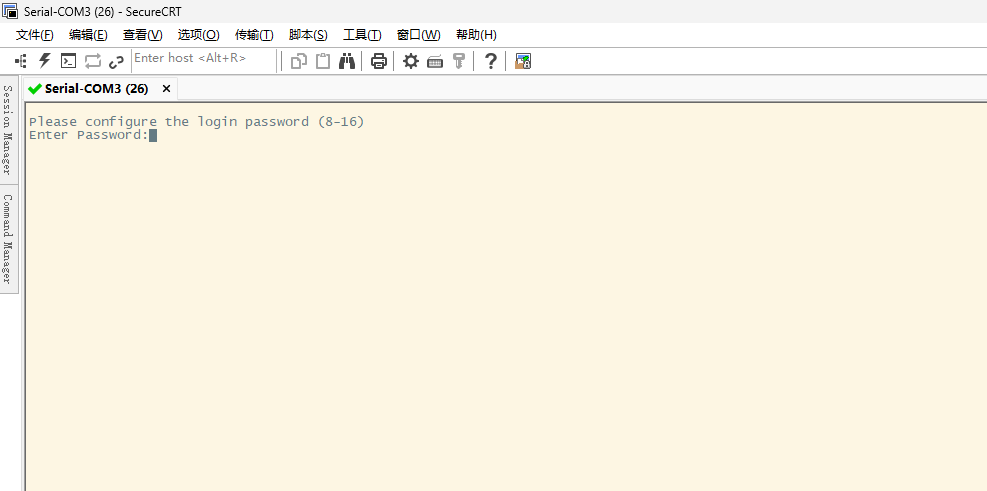Open Session Options gear icon

(x=410, y=61)
